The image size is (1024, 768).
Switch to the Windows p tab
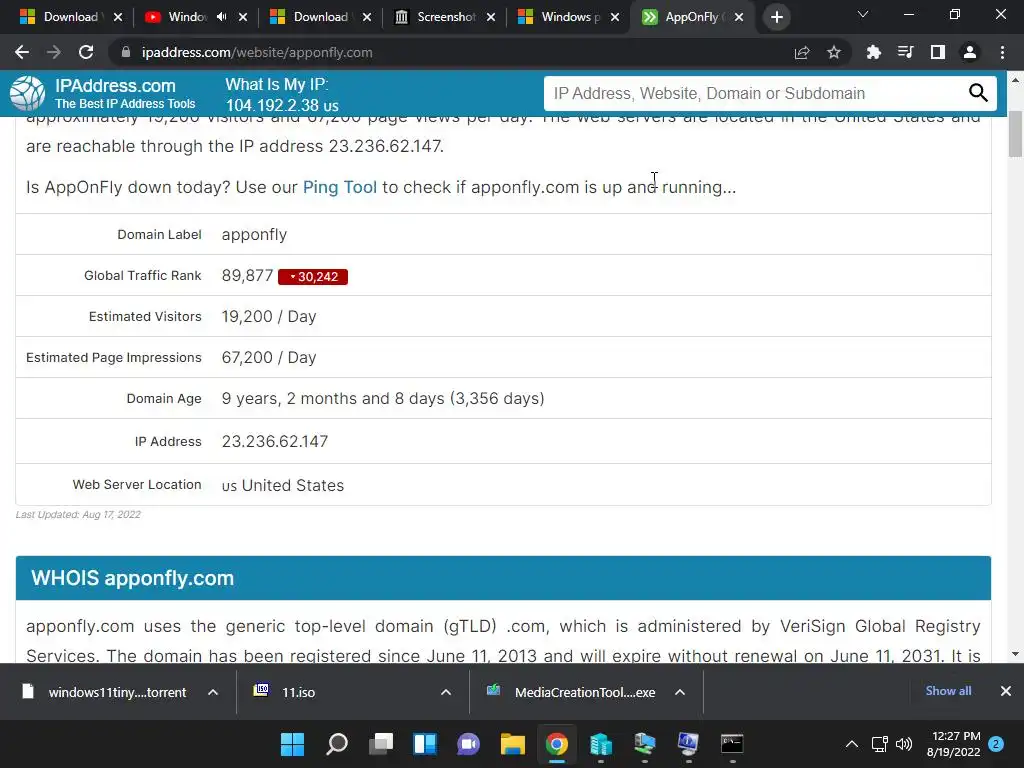click(x=570, y=17)
